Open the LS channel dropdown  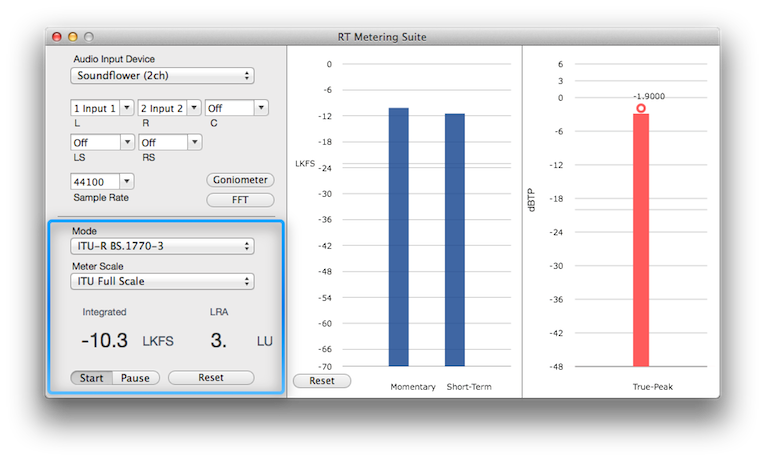[x=126, y=143]
